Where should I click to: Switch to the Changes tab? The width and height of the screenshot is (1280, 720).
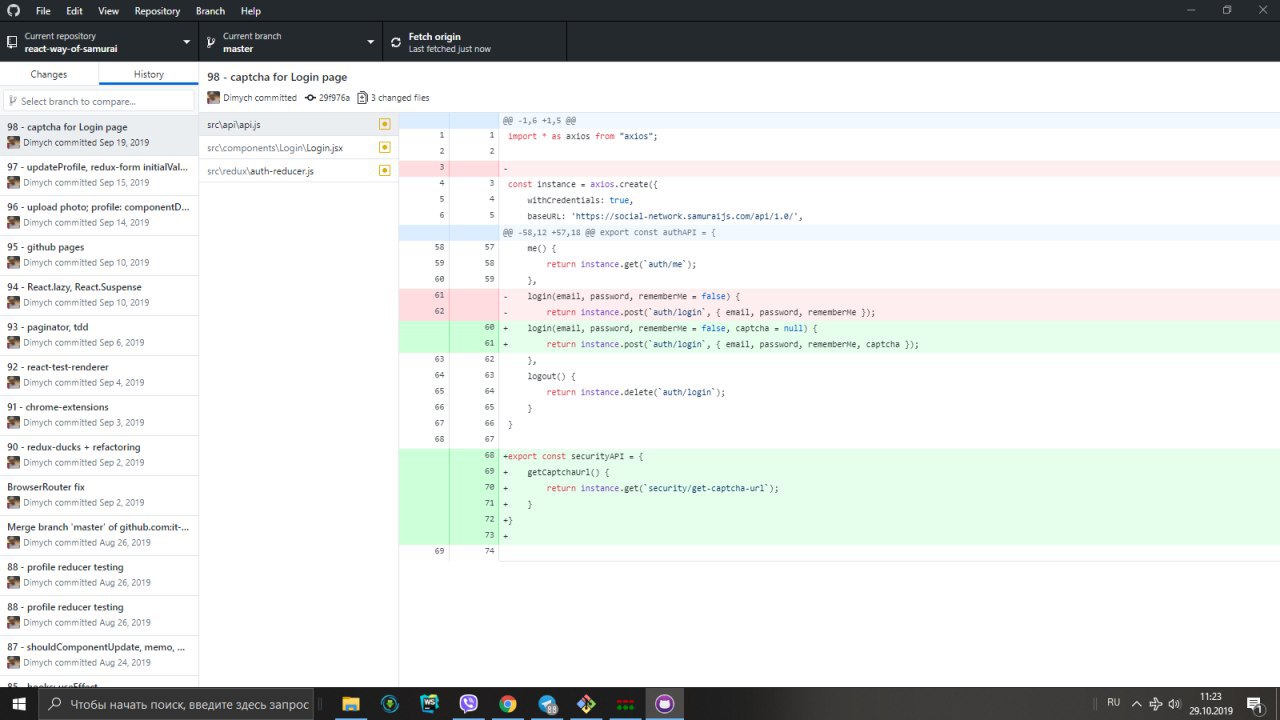click(49, 75)
